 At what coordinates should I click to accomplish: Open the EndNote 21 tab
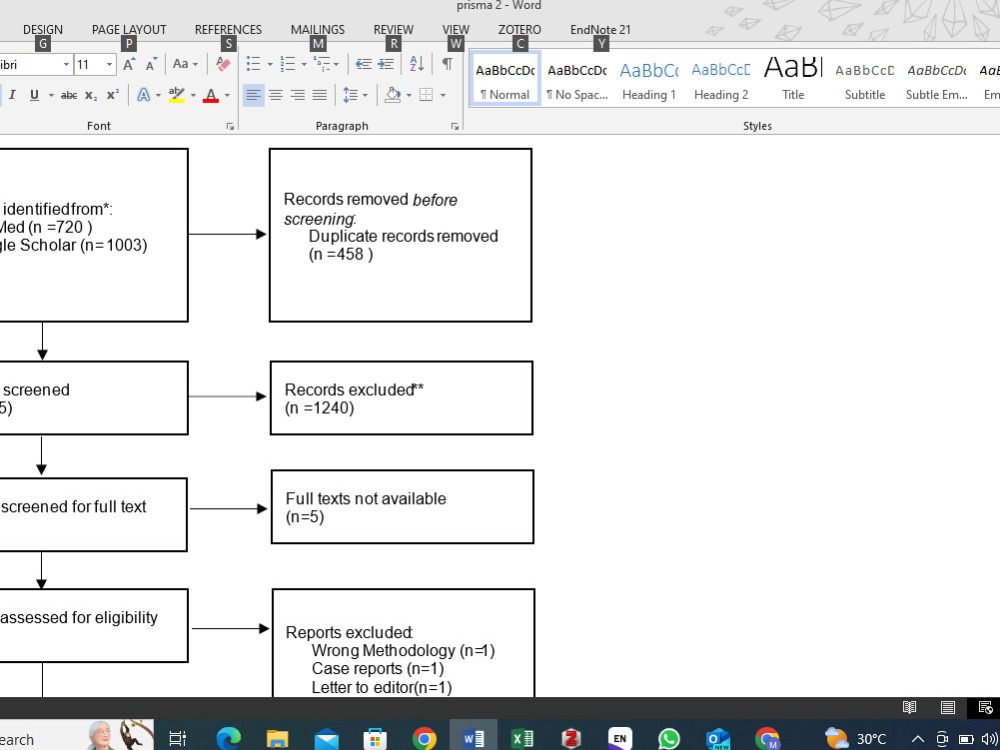(x=600, y=29)
